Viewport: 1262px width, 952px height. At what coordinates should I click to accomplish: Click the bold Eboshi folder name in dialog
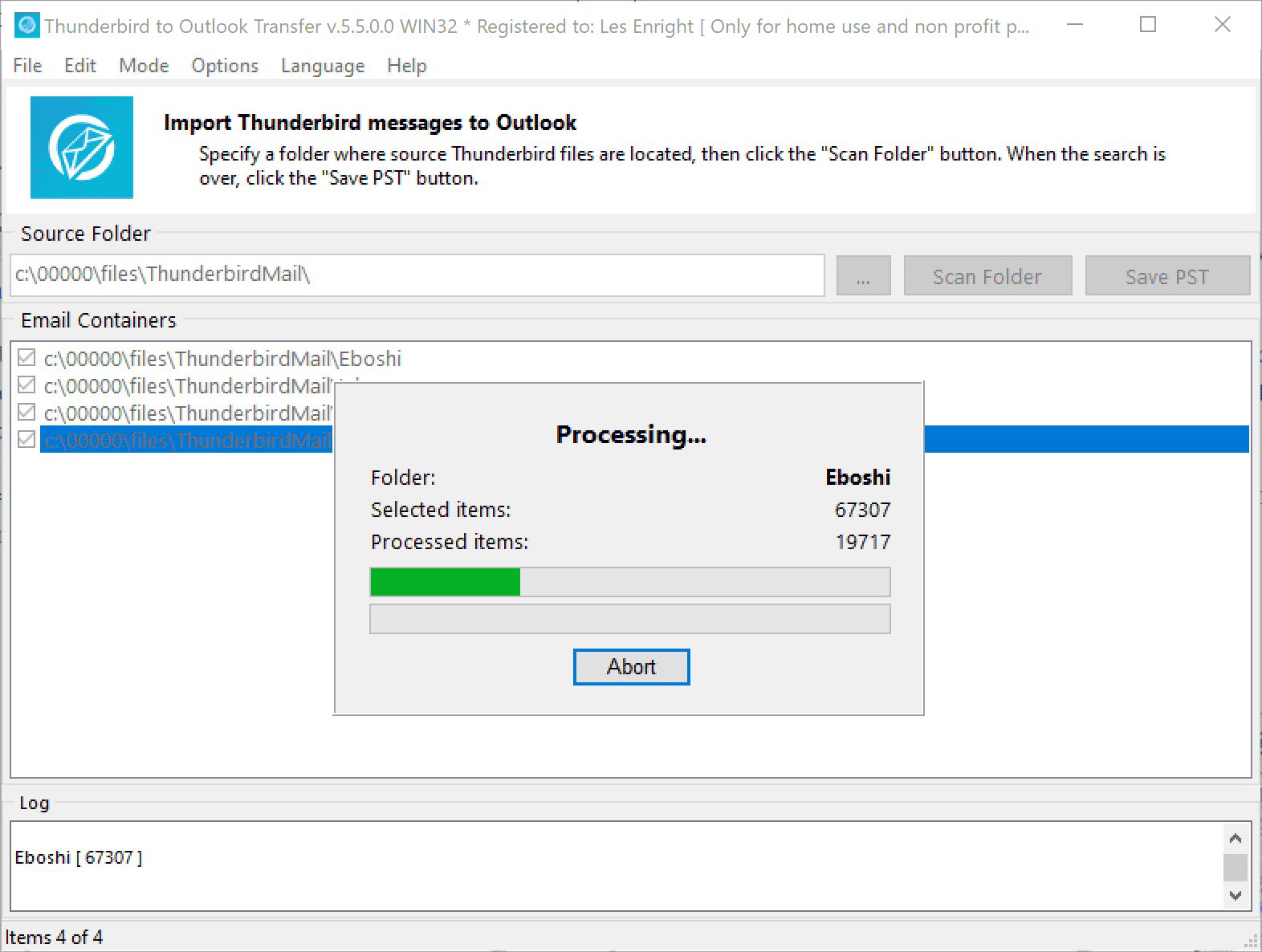858,478
